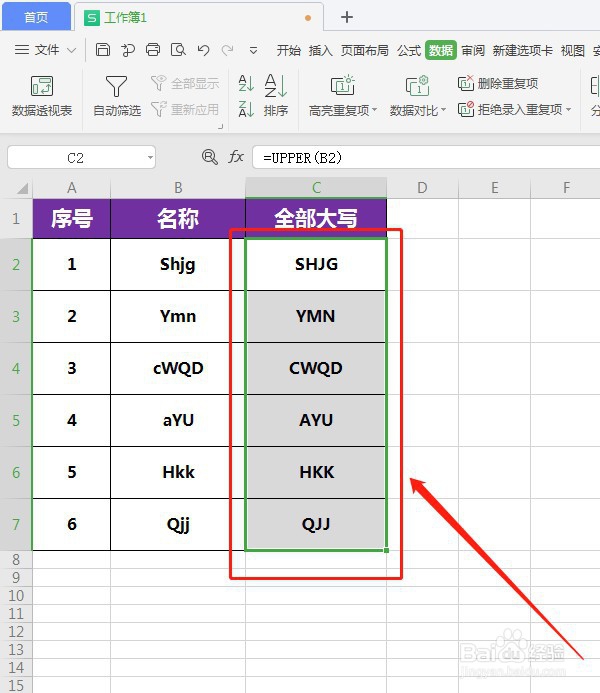Click Reject Duplicate Entry (拒绝录入重复项)
This screenshot has width=600, height=693.
510,109
